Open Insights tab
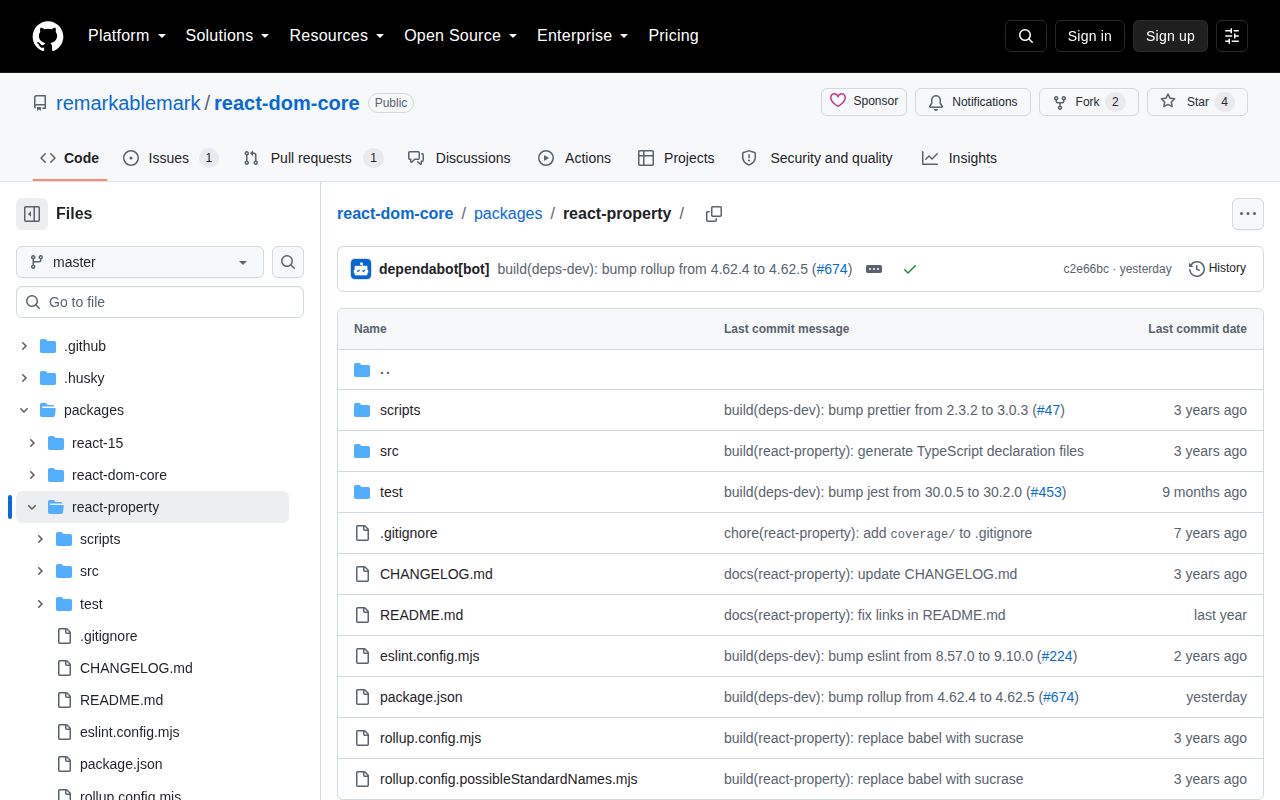The width and height of the screenshot is (1280, 800). click(959, 158)
